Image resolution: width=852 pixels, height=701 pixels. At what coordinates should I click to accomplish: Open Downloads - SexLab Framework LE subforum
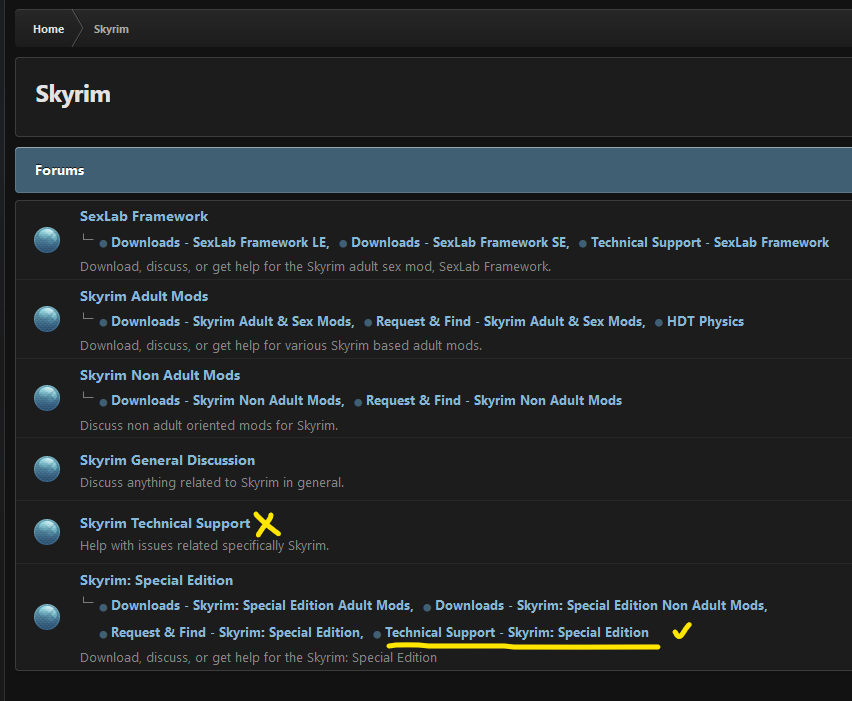(220, 242)
